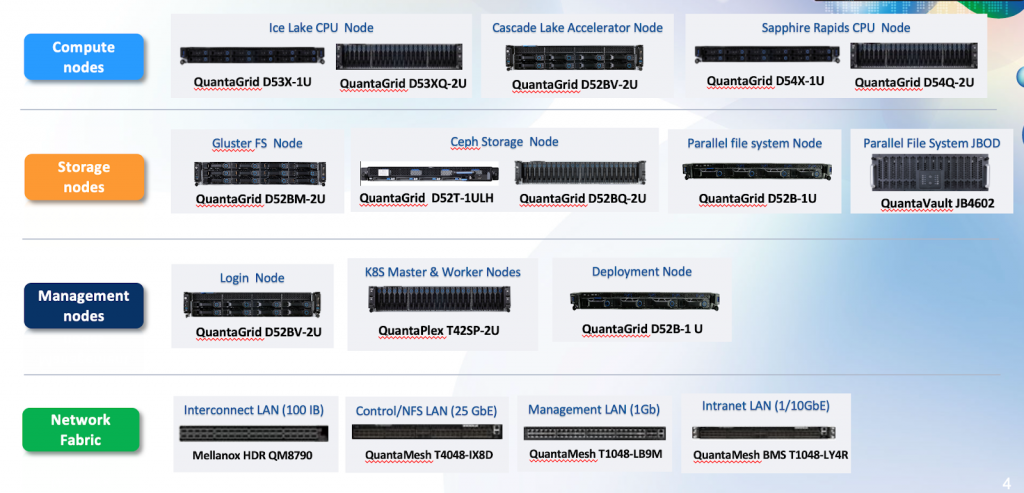
Task: Select the QuantaGrid D54X-1U server image
Action: click(x=767, y=55)
